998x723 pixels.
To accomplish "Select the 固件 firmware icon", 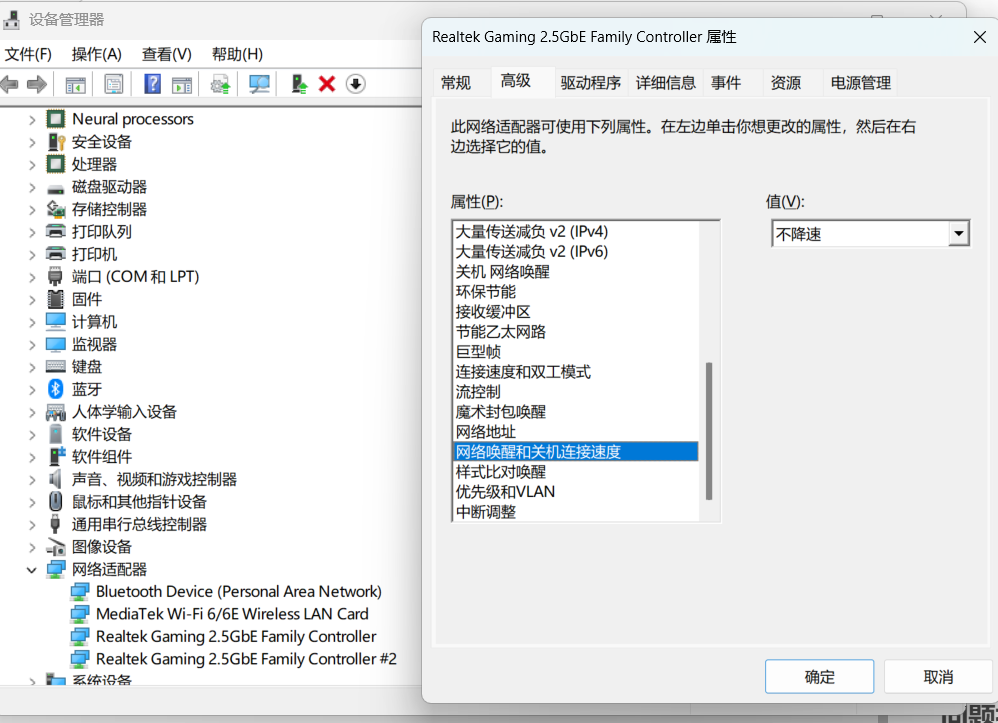I will coord(56,299).
